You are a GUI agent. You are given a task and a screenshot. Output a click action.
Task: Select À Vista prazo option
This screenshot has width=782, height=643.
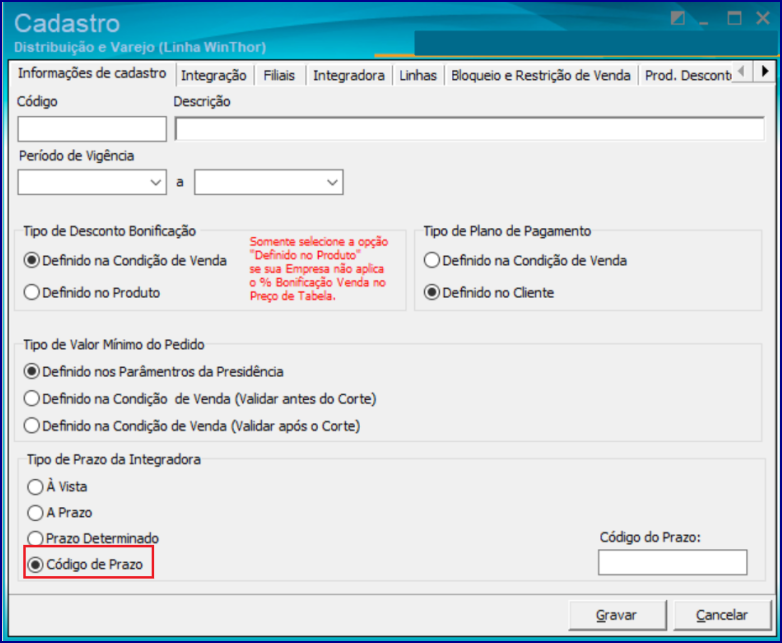57,487
